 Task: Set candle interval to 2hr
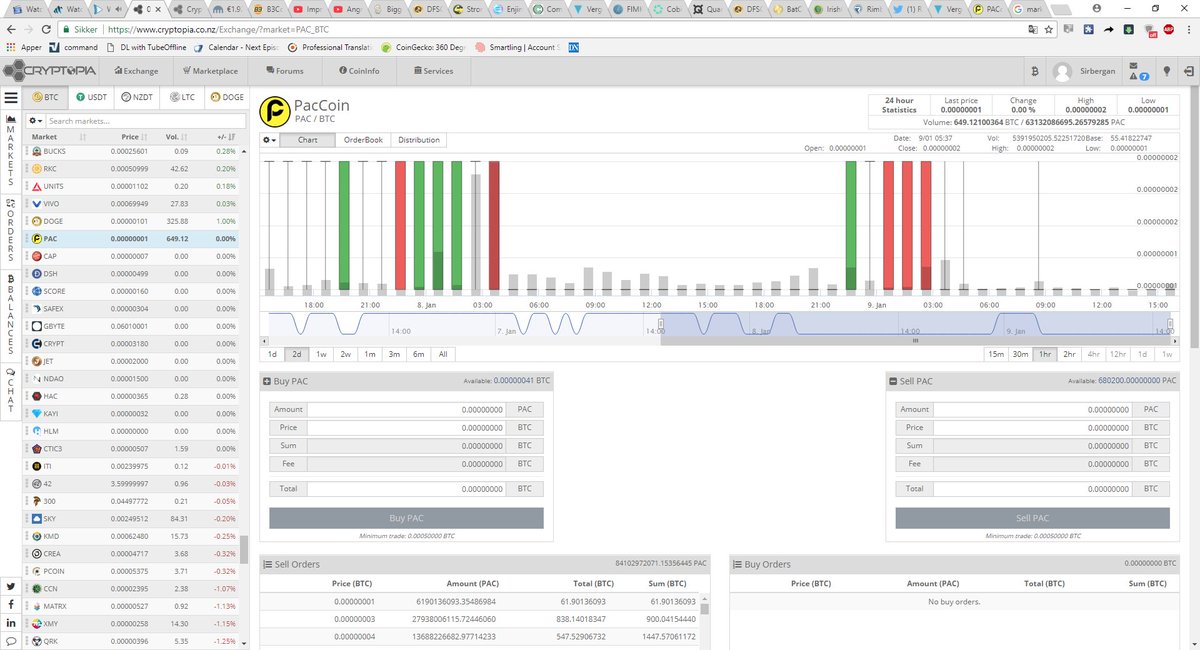tap(1069, 354)
